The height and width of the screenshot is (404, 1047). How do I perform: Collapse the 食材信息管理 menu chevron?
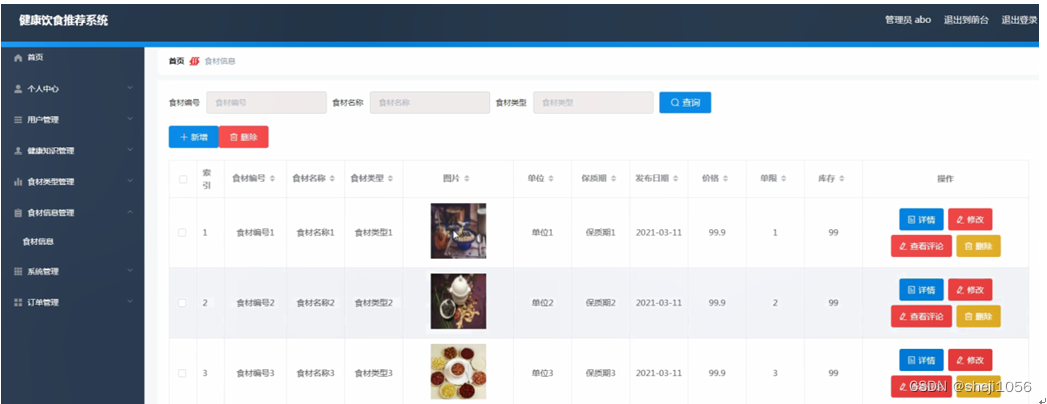tap(130, 212)
